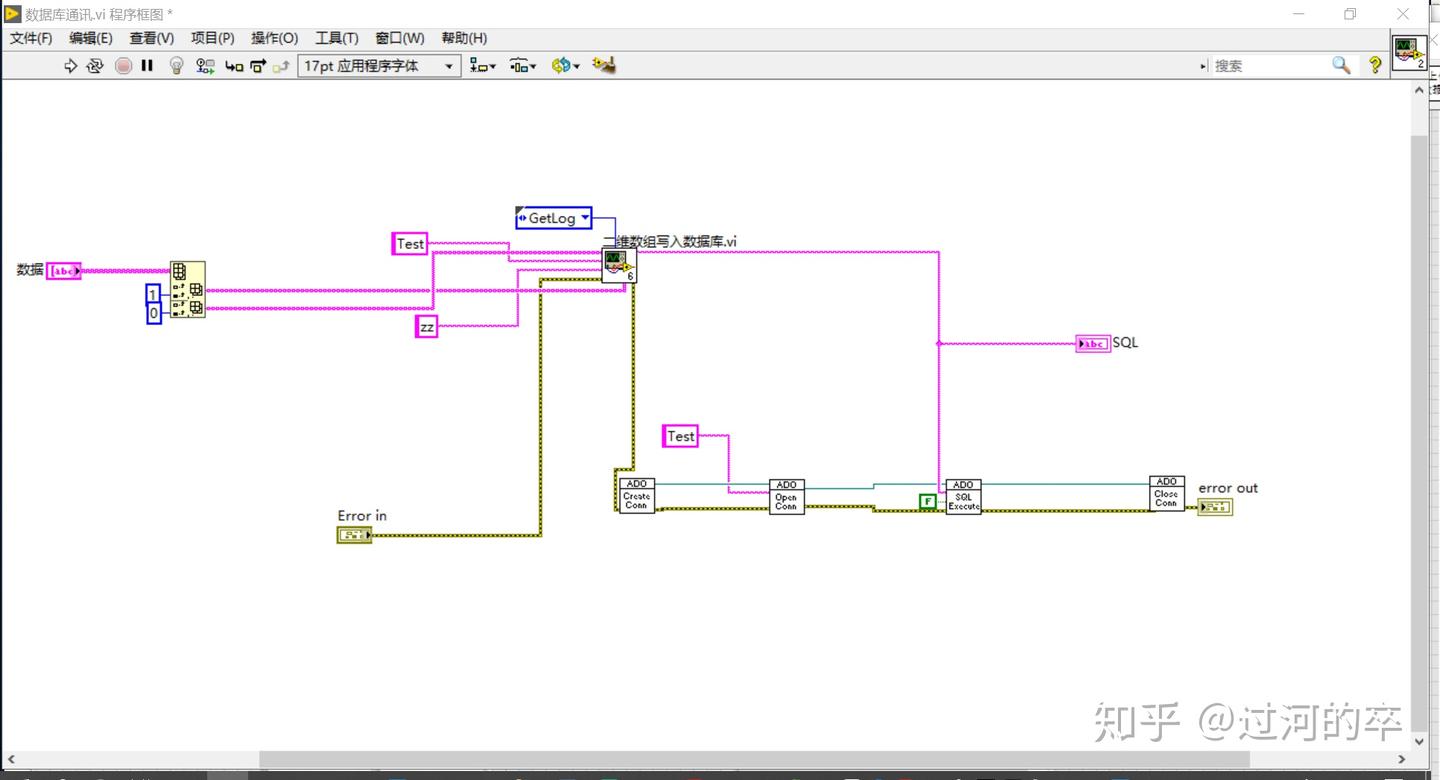The image size is (1440, 780).
Task: Open the 编辑 menu
Action: [x=90, y=38]
